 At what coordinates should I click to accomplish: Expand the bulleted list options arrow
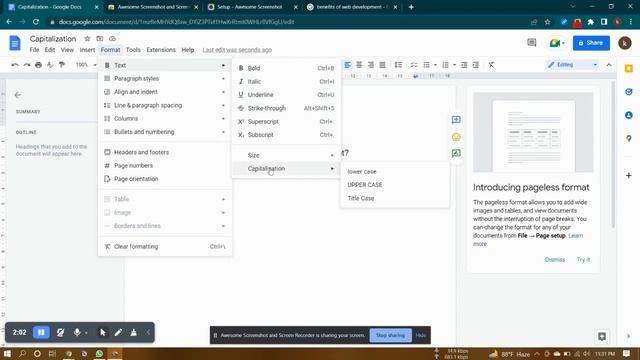pos(435,65)
